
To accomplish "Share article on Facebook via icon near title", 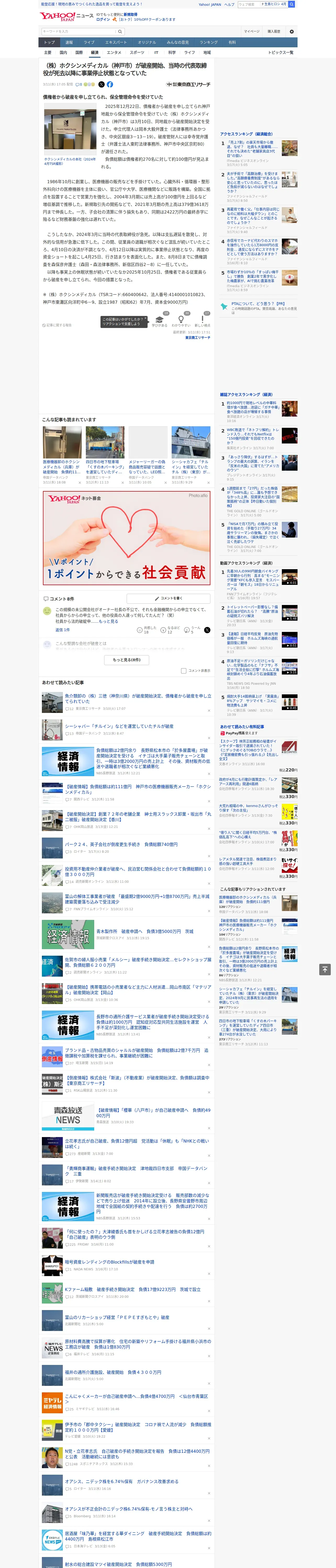I will (110, 85).
